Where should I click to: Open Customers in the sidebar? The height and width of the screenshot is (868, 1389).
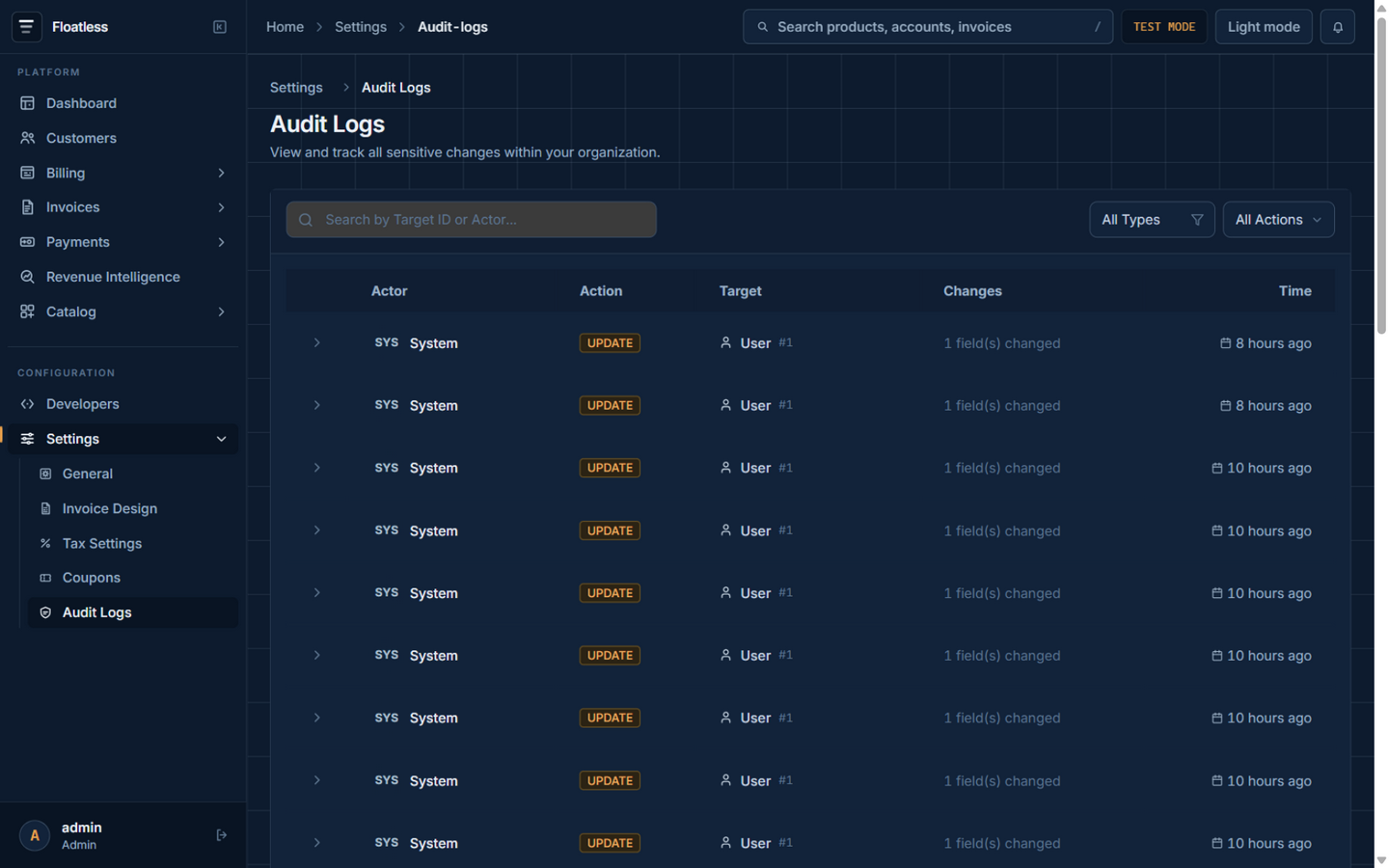click(x=123, y=138)
